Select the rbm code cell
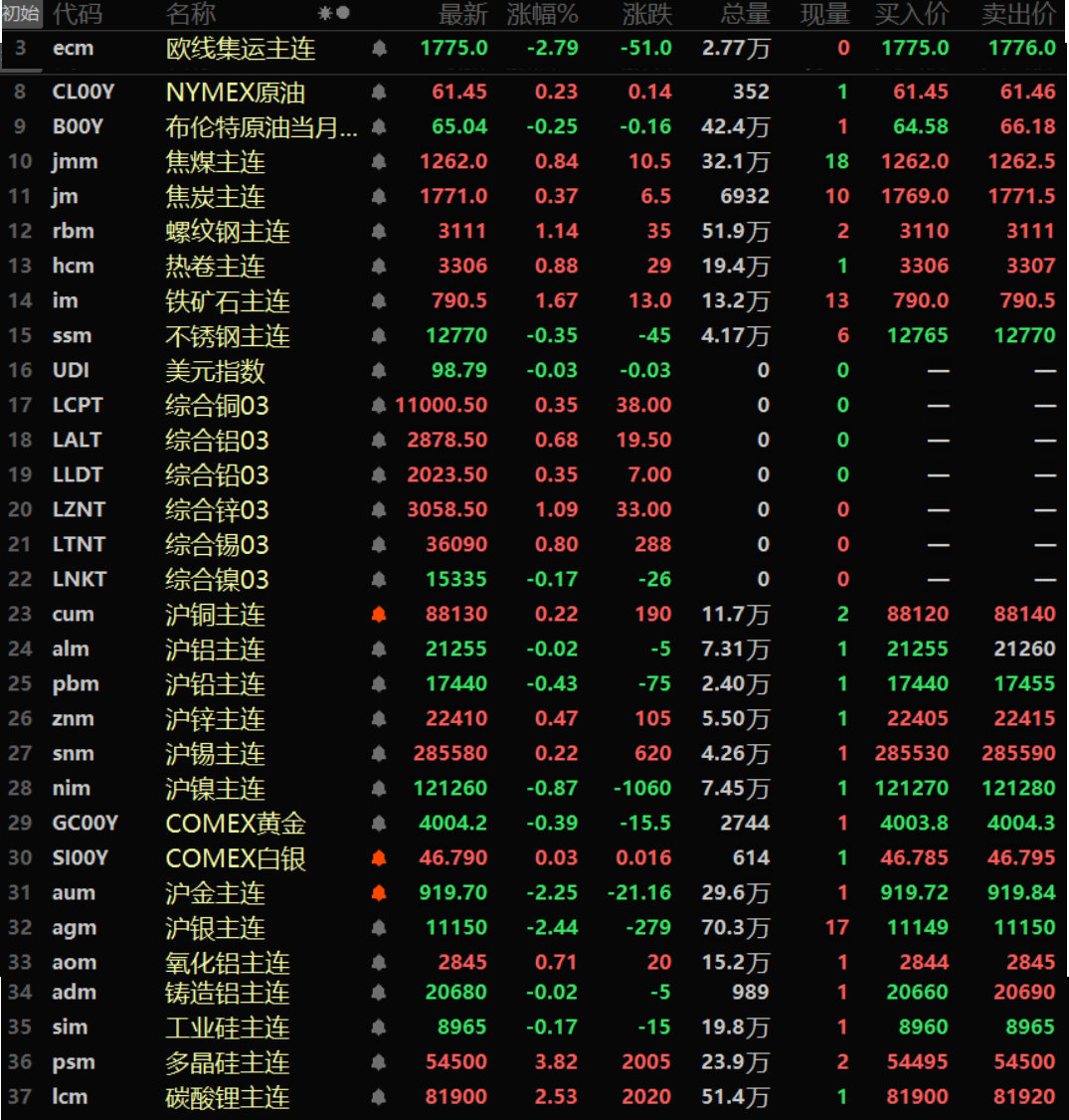 coord(74,232)
